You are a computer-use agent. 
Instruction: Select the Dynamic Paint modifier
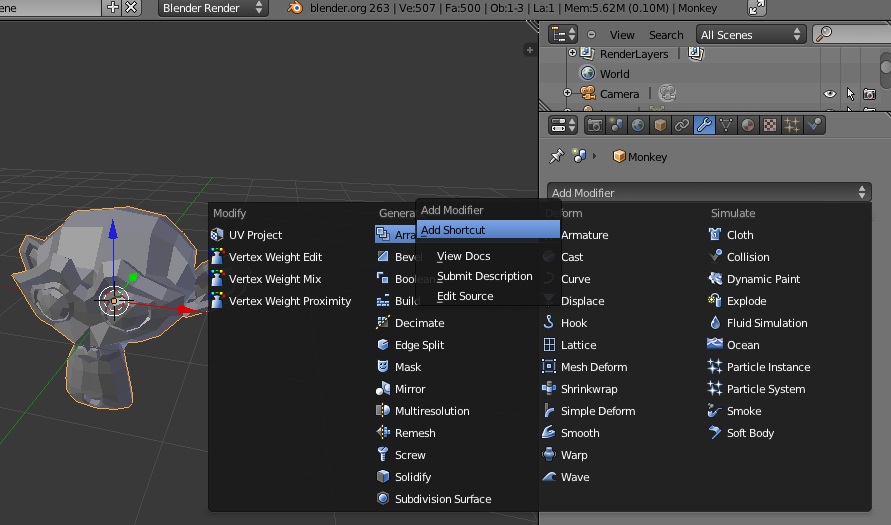[763, 279]
